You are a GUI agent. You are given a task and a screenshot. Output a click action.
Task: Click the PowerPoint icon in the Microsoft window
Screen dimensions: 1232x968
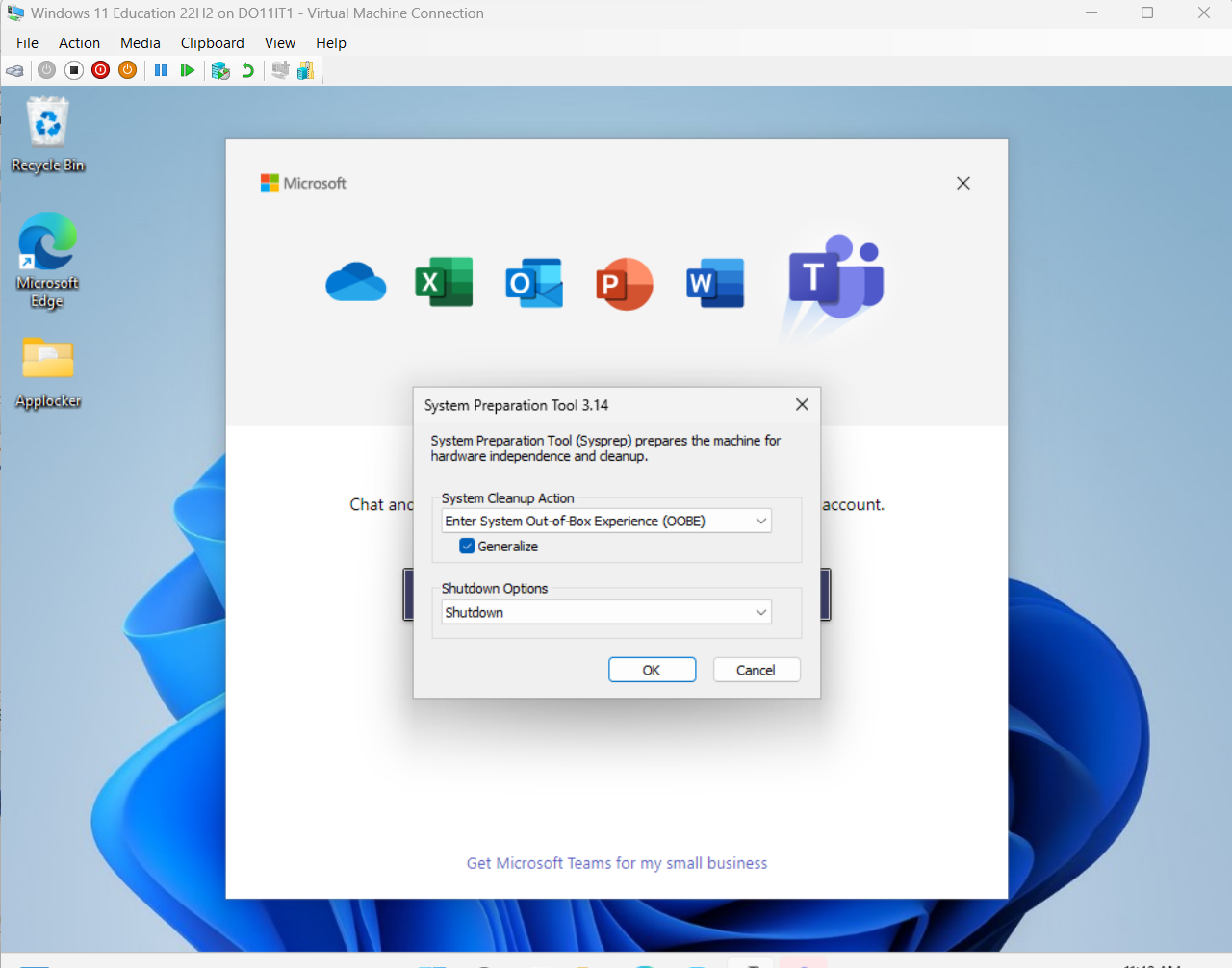pyautogui.click(x=624, y=284)
